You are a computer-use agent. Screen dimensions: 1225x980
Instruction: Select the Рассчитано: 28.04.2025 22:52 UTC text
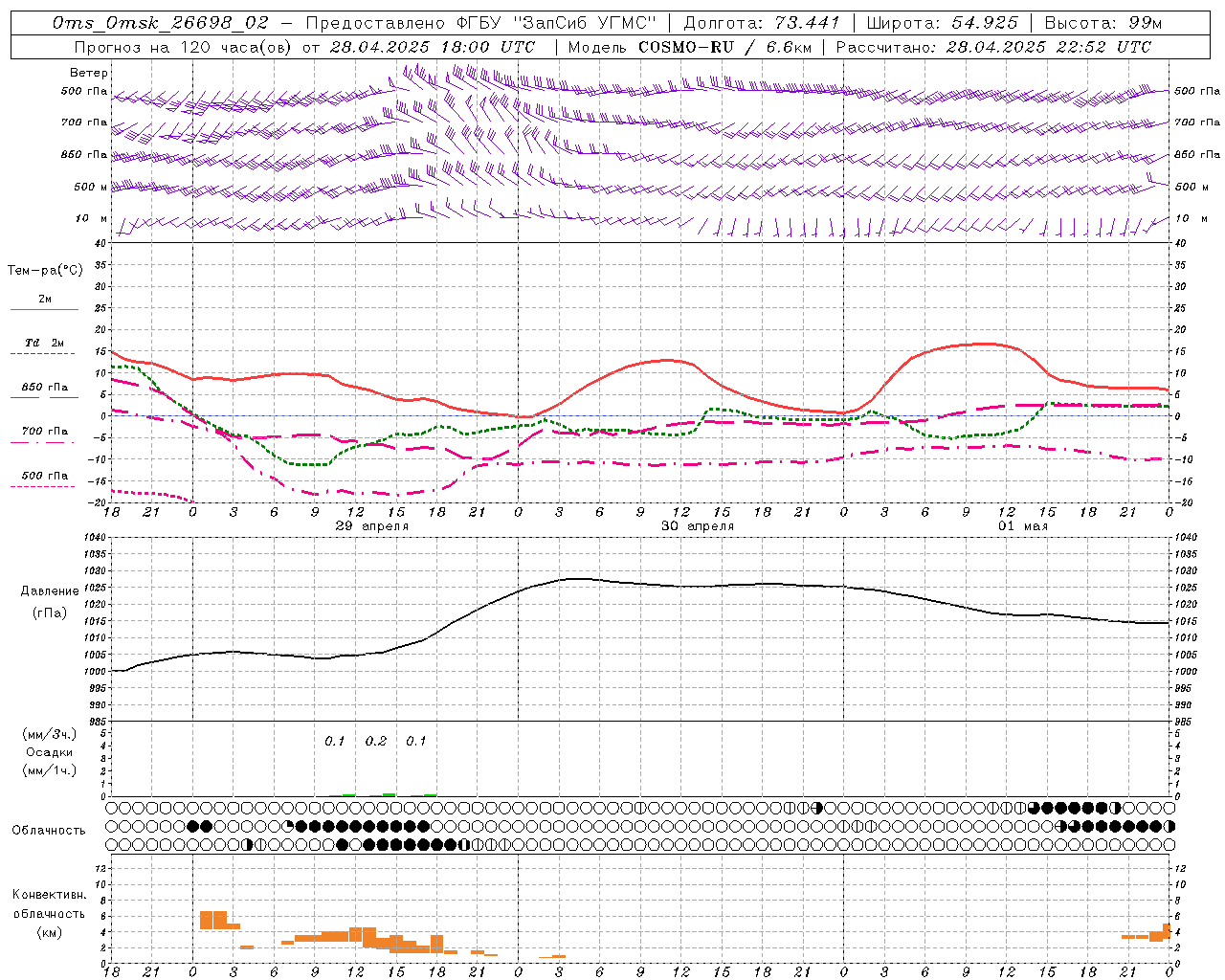tap(993, 47)
